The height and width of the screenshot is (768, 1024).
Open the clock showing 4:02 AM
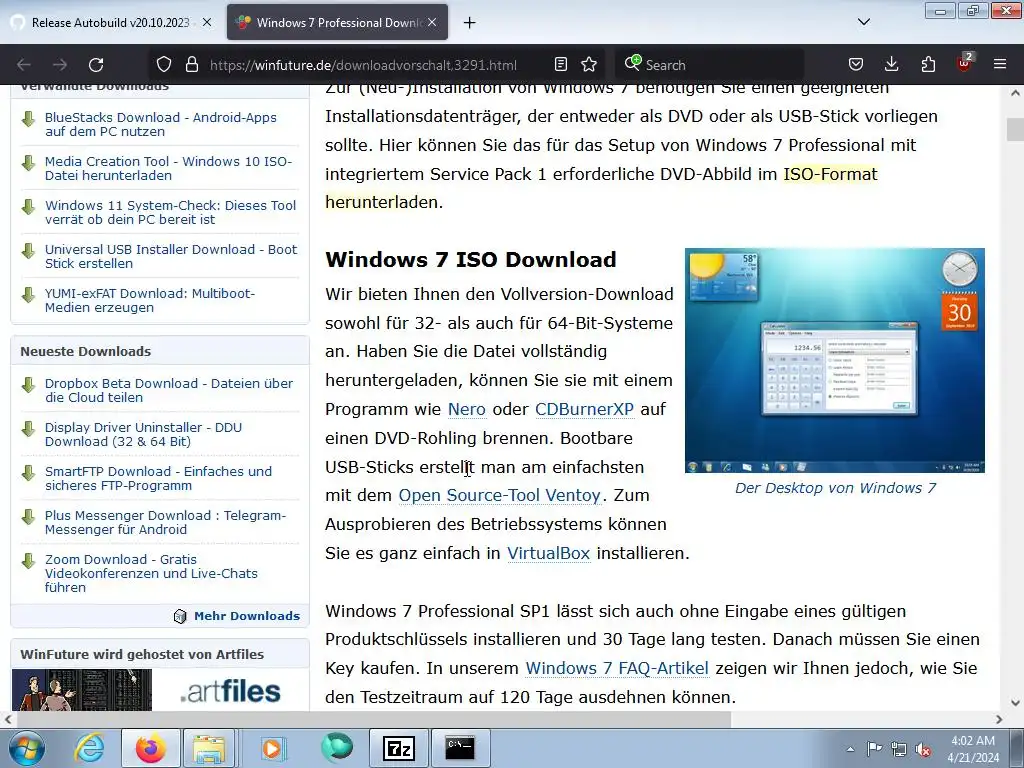coord(973,749)
